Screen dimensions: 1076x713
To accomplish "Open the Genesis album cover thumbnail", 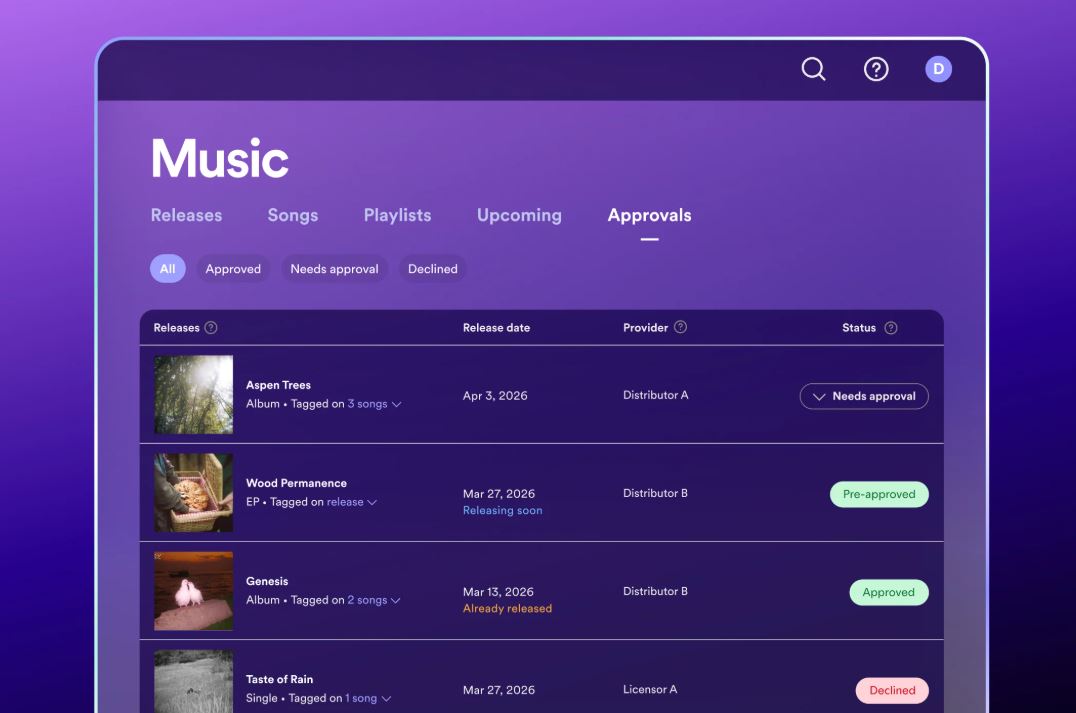I will (x=193, y=591).
